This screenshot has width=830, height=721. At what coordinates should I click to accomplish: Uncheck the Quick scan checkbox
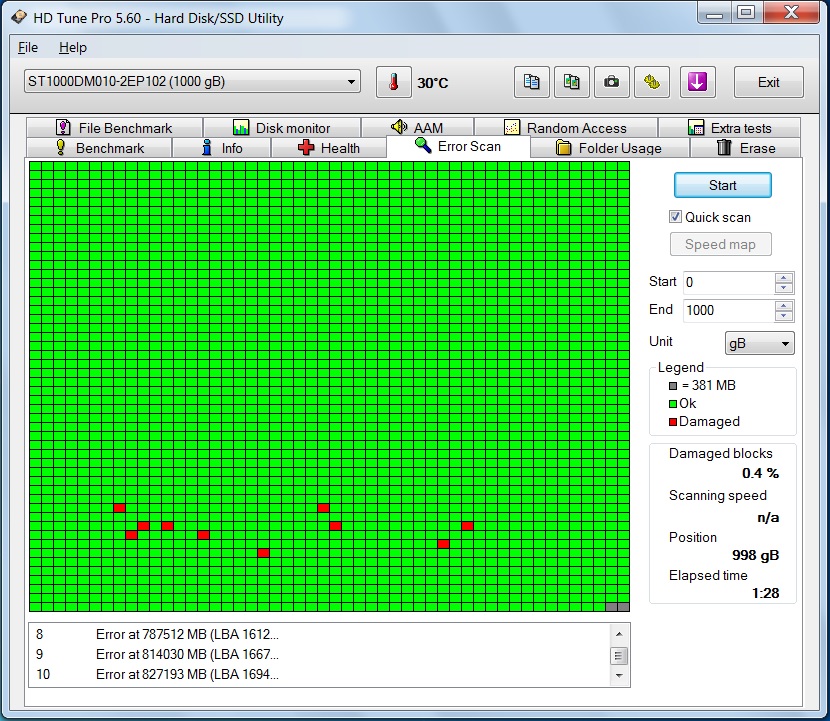675,217
